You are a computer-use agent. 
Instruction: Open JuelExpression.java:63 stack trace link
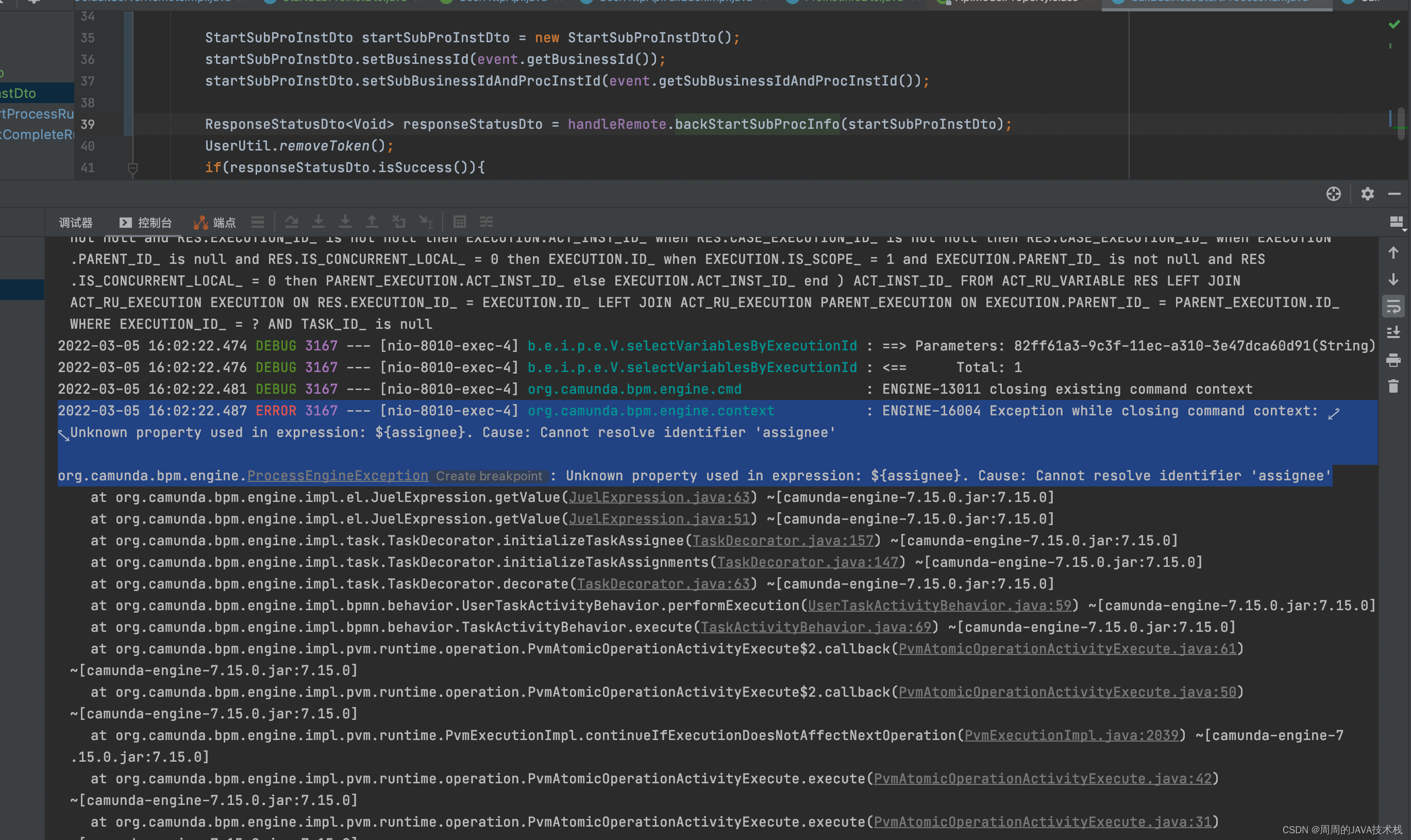point(659,497)
